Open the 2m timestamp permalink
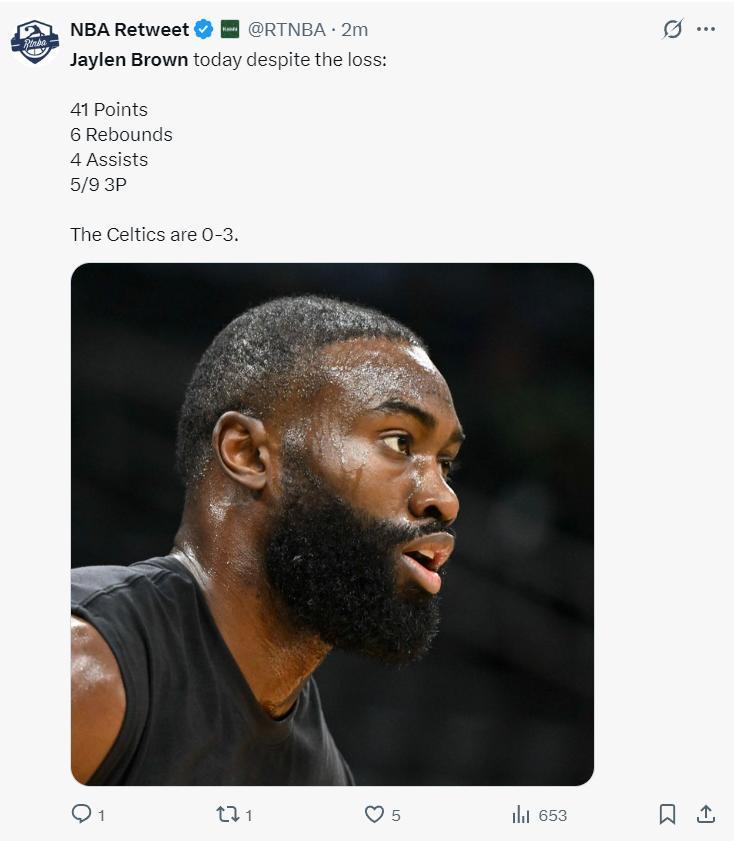 (x=354, y=29)
